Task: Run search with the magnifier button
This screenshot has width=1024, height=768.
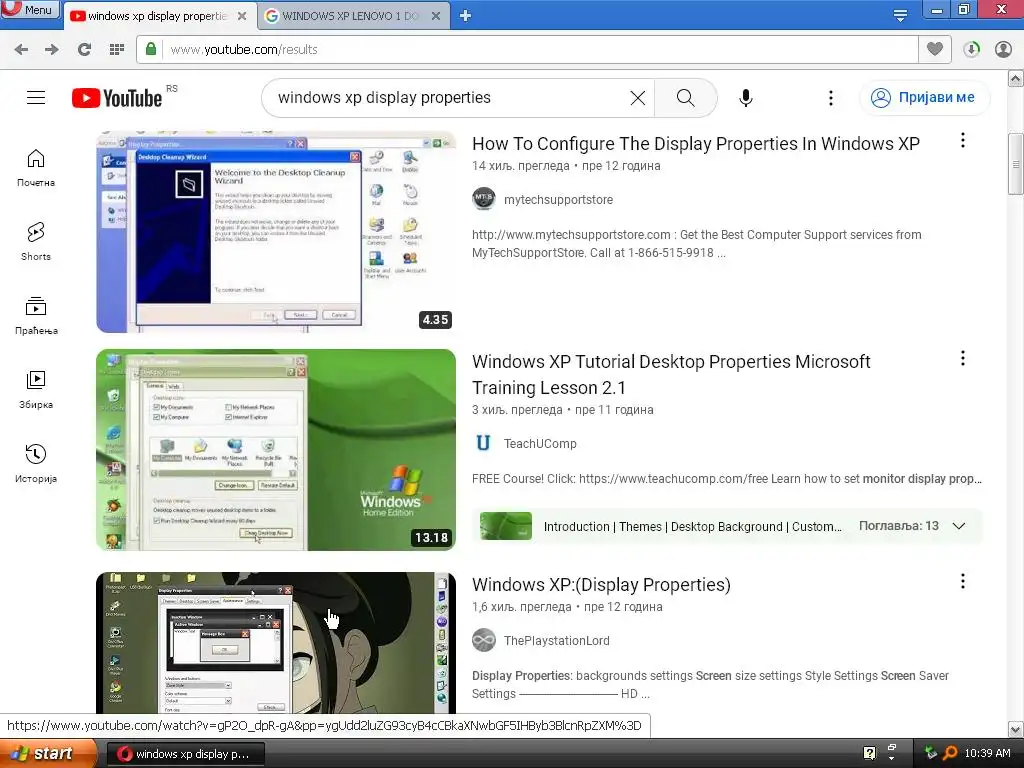Action: click(686, 98)
